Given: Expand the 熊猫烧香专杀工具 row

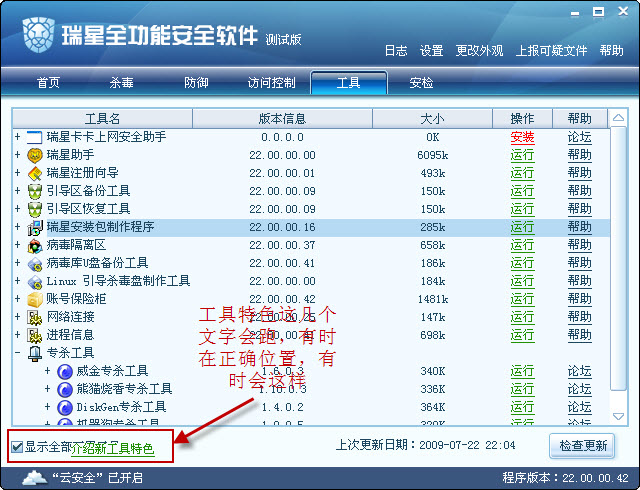Looking at the screenshot, I should coord(47,389).
